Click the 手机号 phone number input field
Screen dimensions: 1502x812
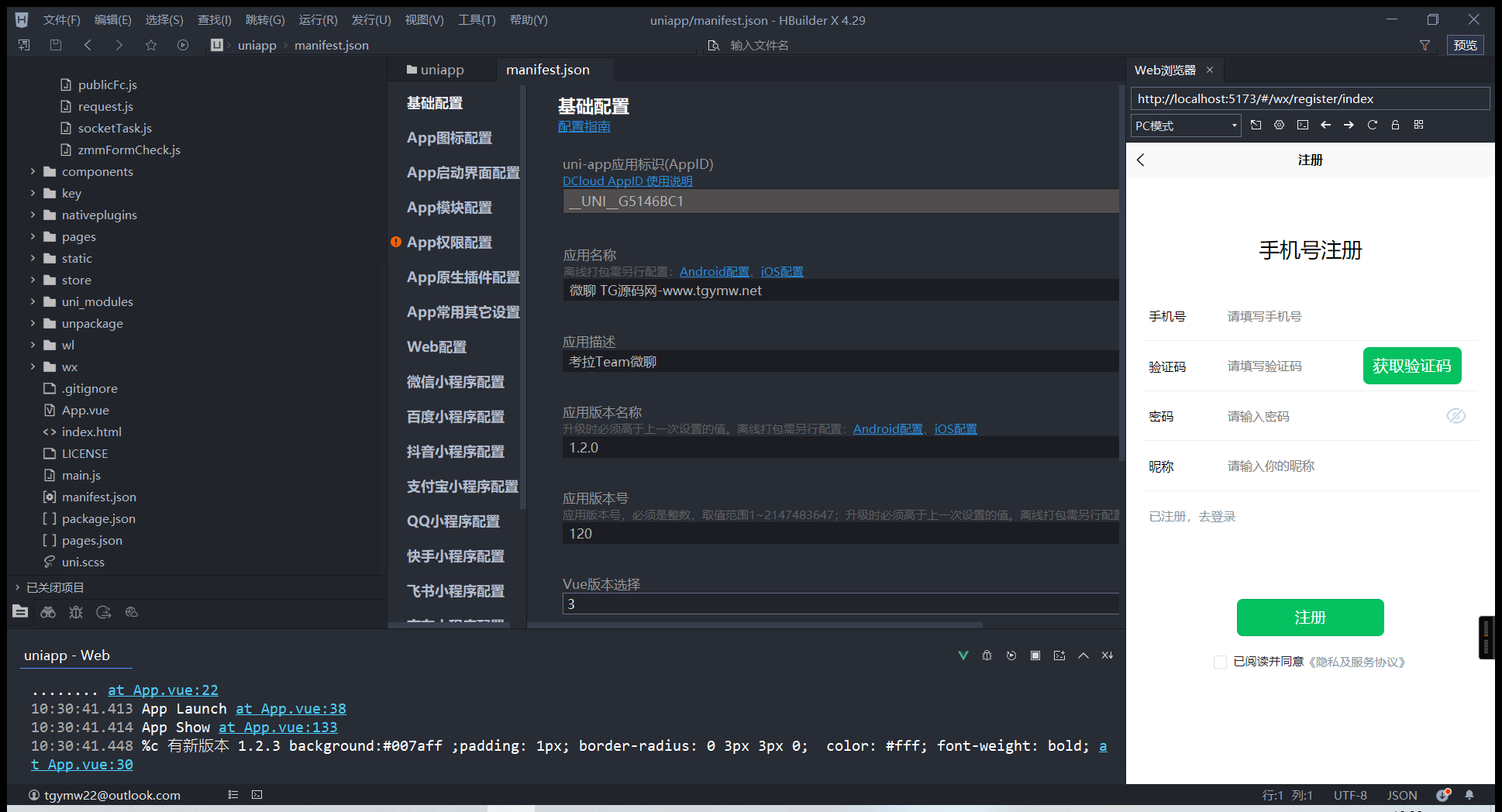1318,316
